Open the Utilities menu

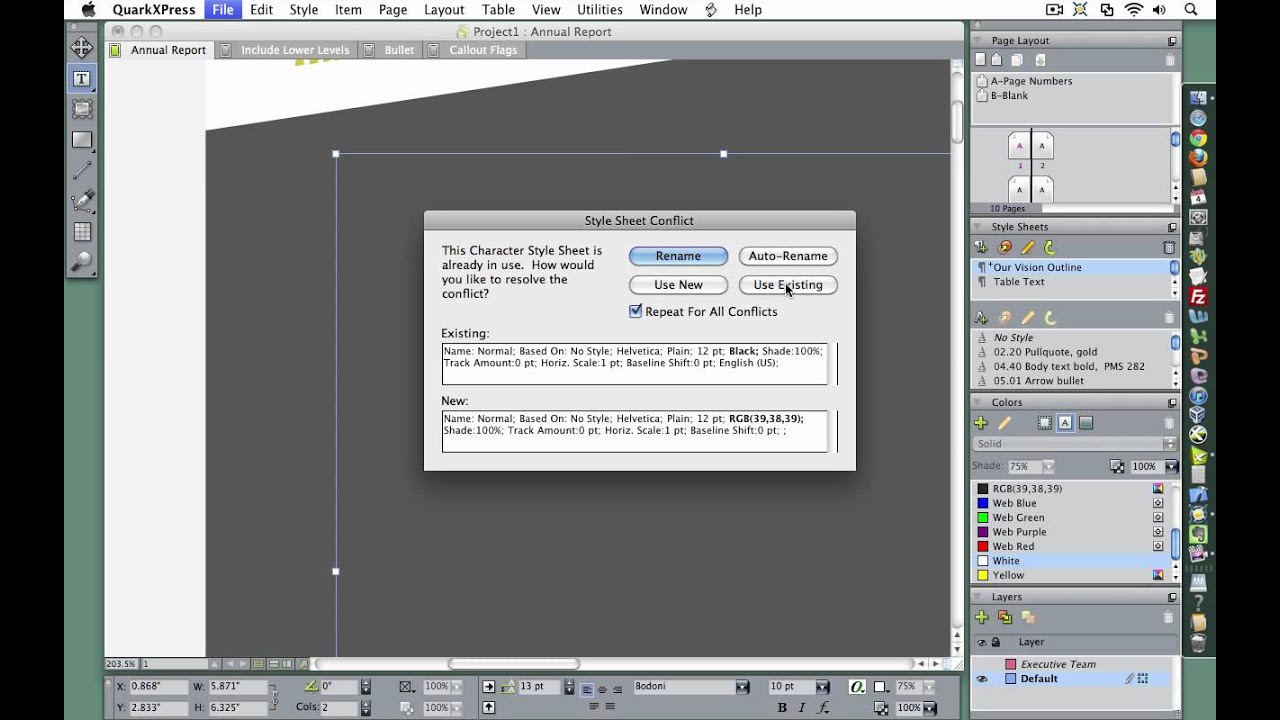[x=600, y=9]
